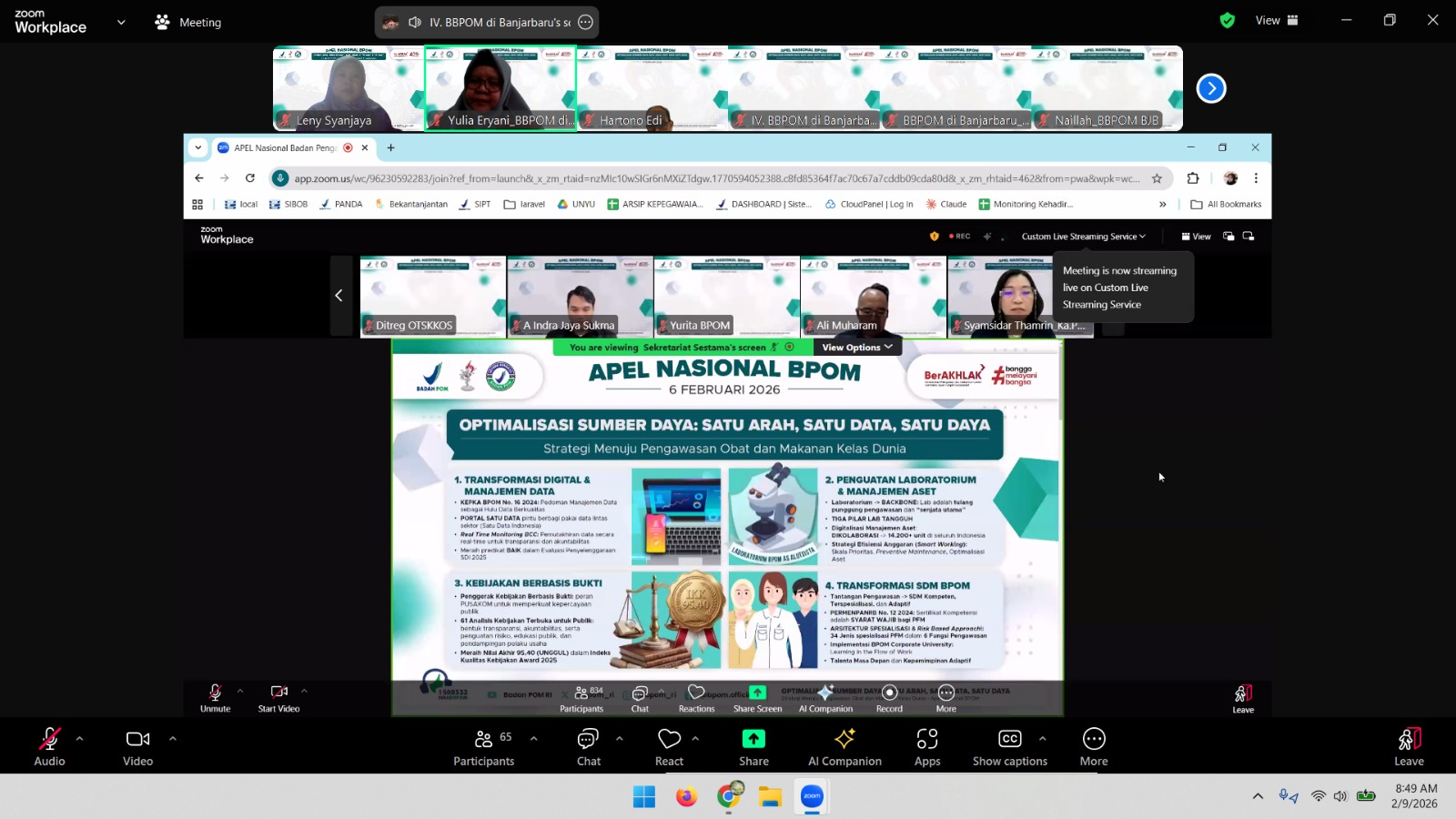
Task: Open the Chat panel
Action: click(x=588, y=746)
